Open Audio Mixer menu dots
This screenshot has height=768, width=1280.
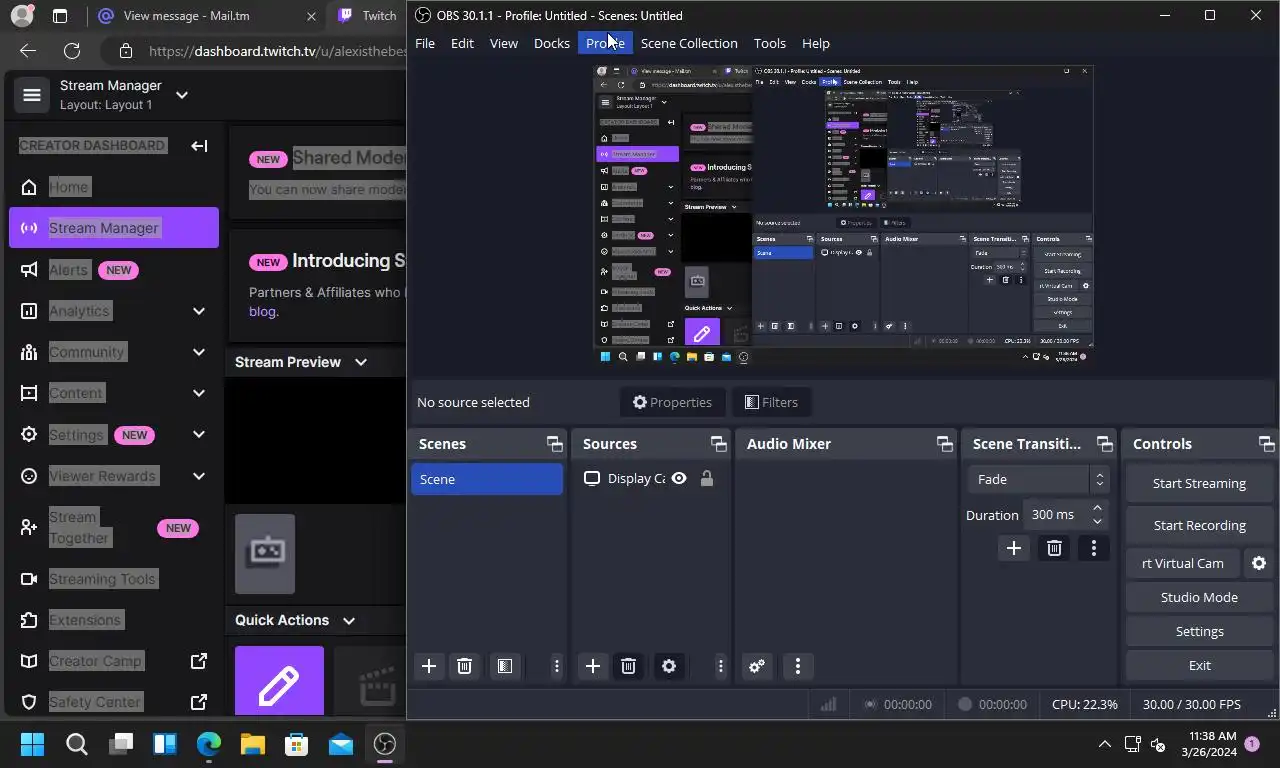tap(797, 666)
